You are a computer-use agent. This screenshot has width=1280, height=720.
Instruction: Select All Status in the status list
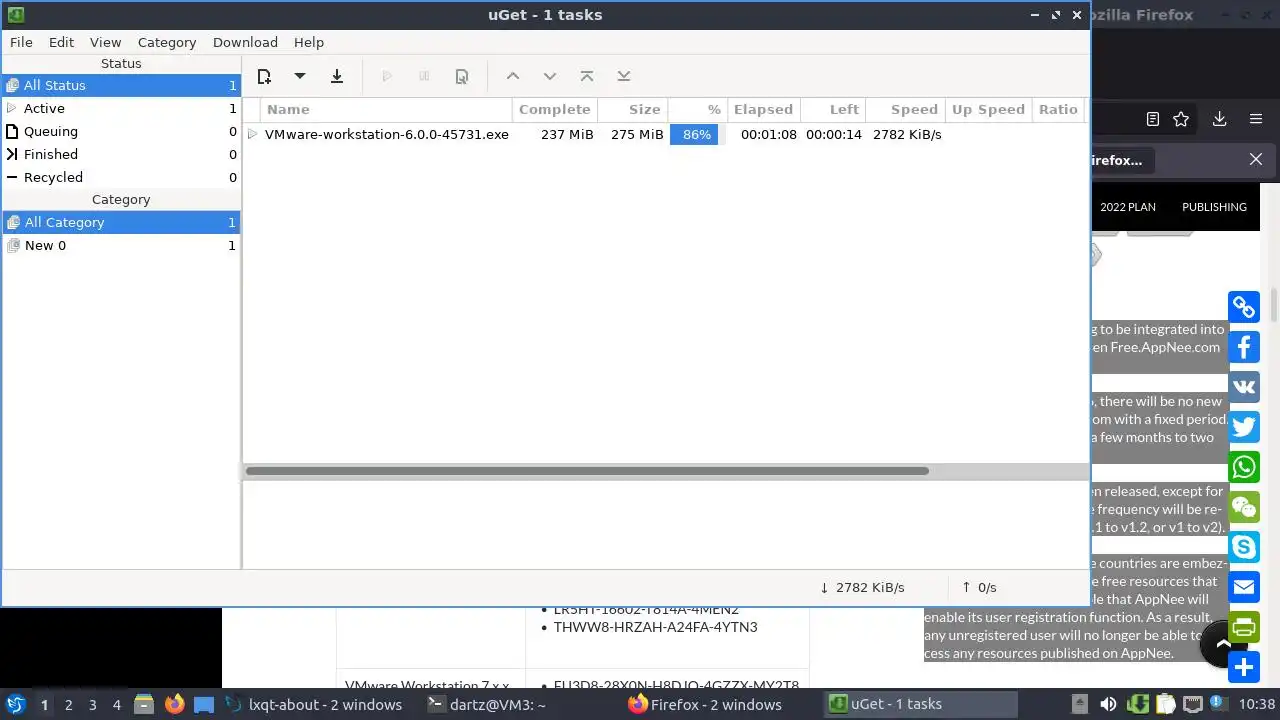pos(121,85)
